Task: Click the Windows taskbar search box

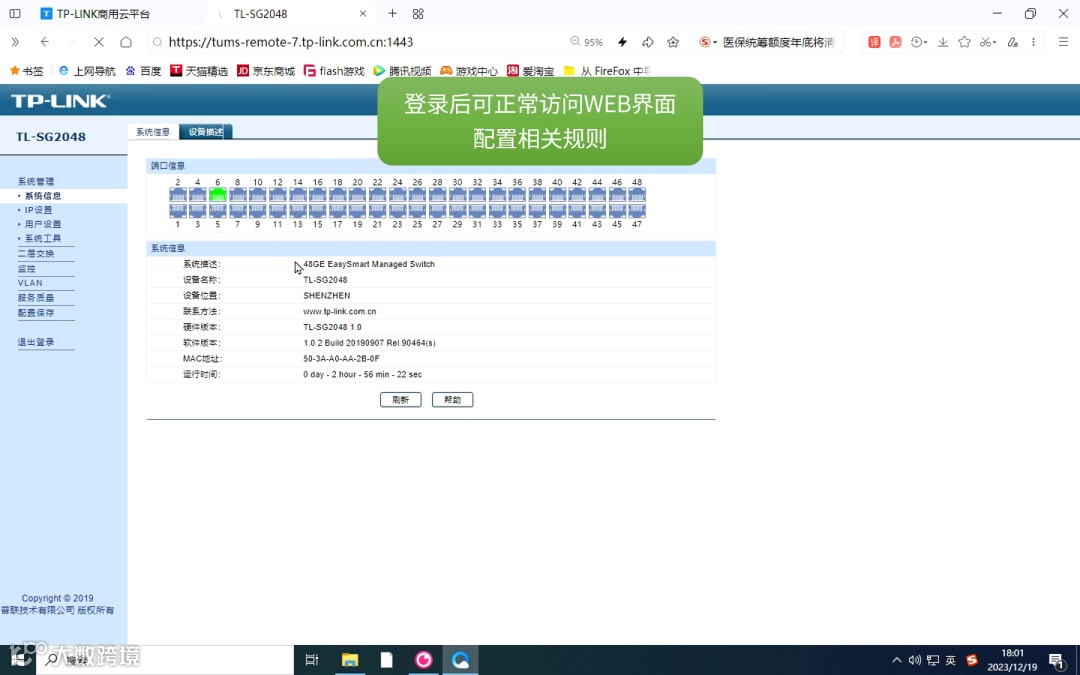Action: click(x=165, y=660)
